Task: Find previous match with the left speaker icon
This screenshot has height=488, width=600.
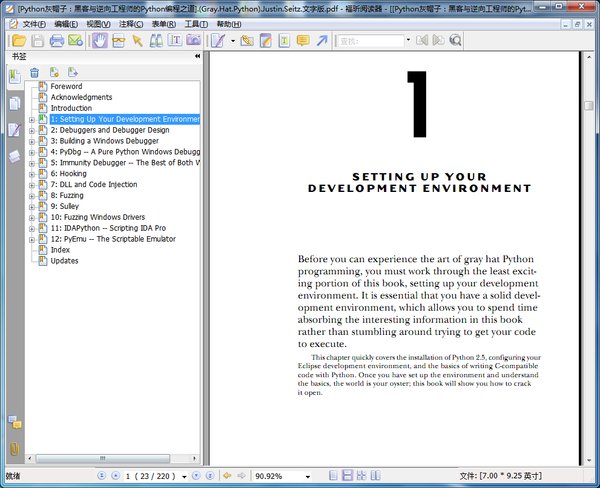Action: [422, 40]
